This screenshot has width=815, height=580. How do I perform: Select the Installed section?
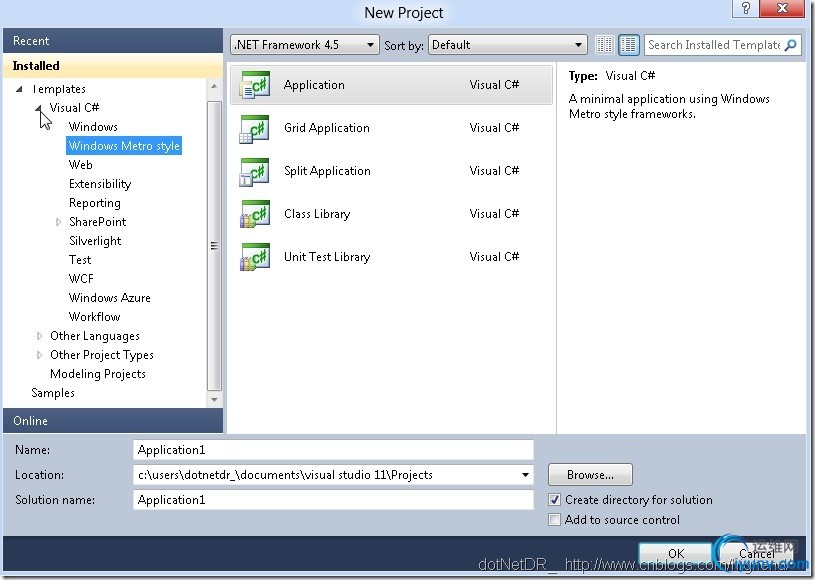[113, 66]
